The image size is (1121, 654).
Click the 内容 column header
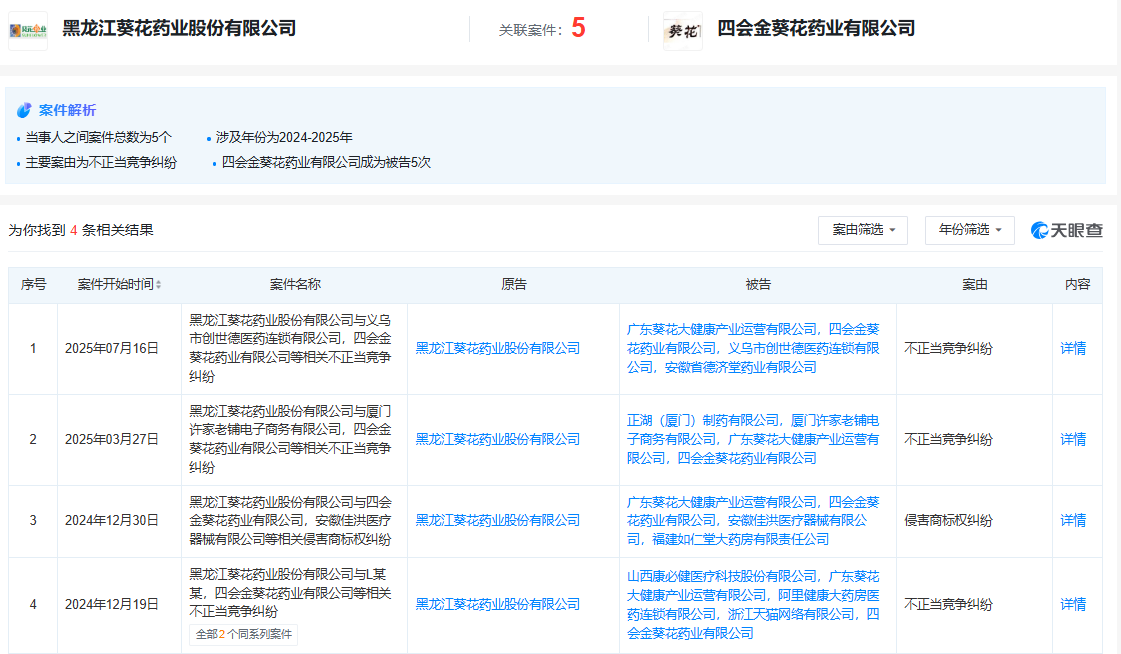[x=1077, y=284]
